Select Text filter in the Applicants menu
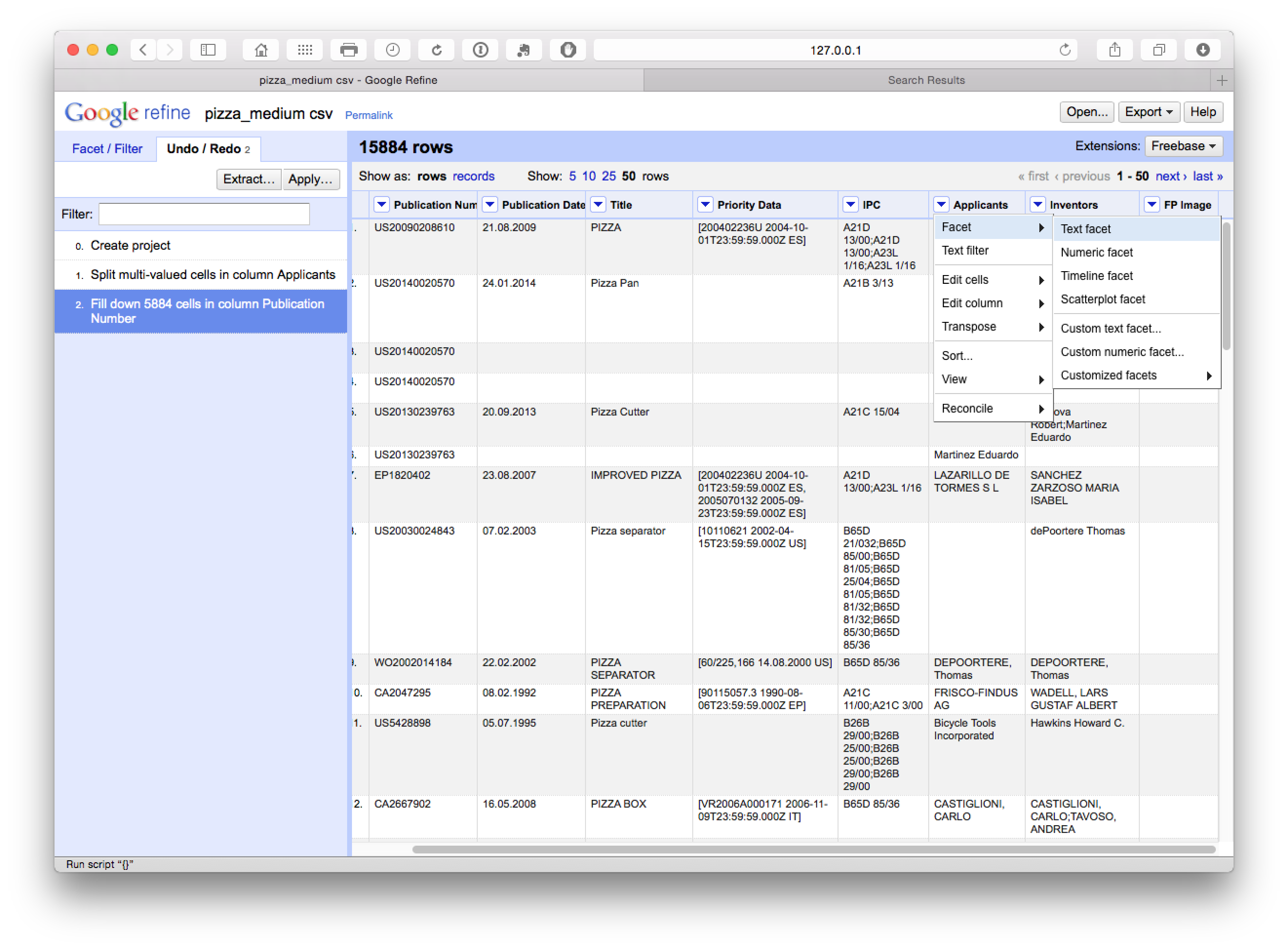Image resolution: width=1288 pixels, height=950 pixels. [965, 251]
